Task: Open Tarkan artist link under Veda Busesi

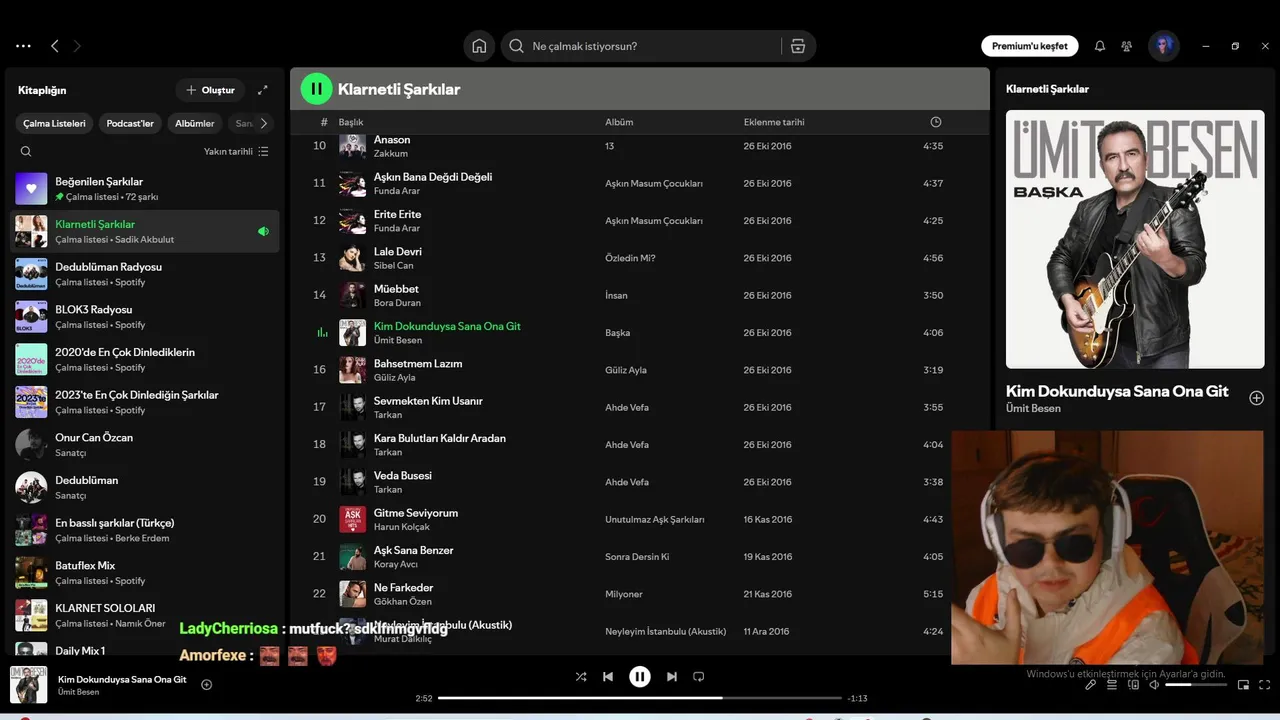Action: point(388,490)
